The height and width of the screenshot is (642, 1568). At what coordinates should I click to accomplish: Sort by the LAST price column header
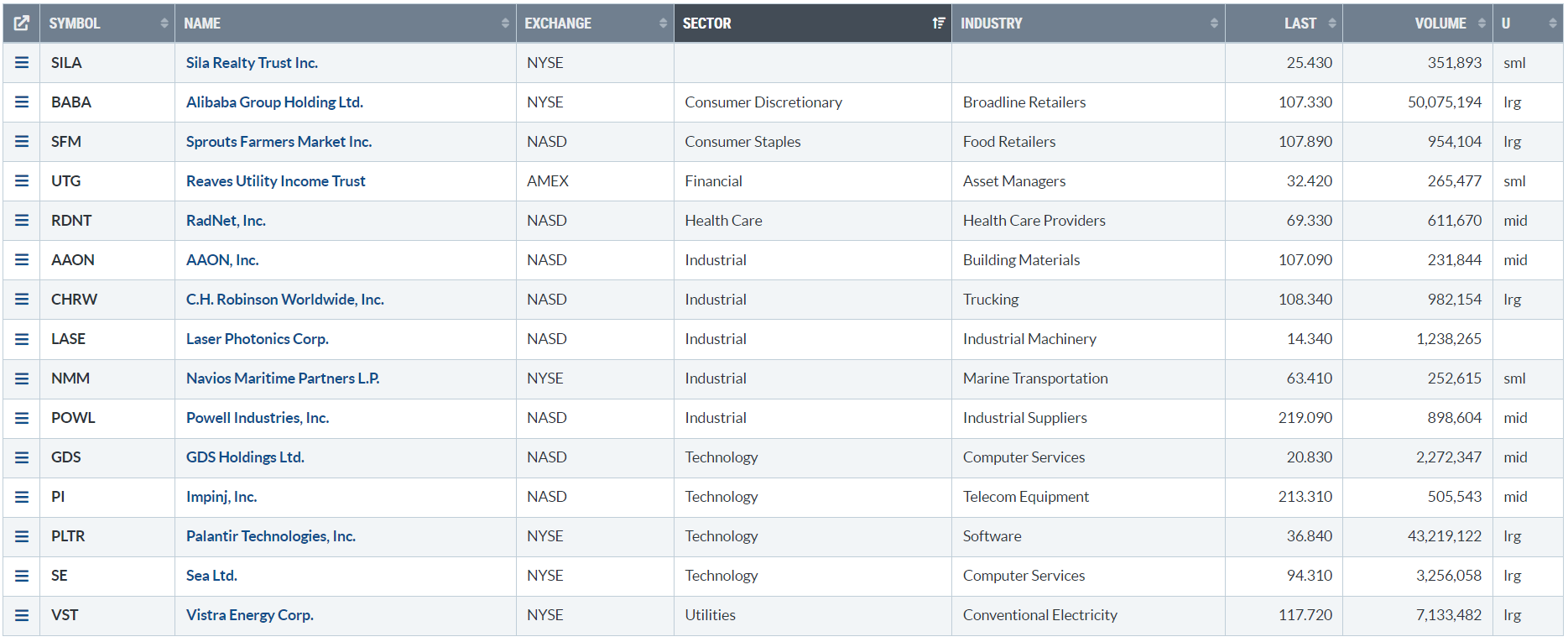[x=1300, y=23]
